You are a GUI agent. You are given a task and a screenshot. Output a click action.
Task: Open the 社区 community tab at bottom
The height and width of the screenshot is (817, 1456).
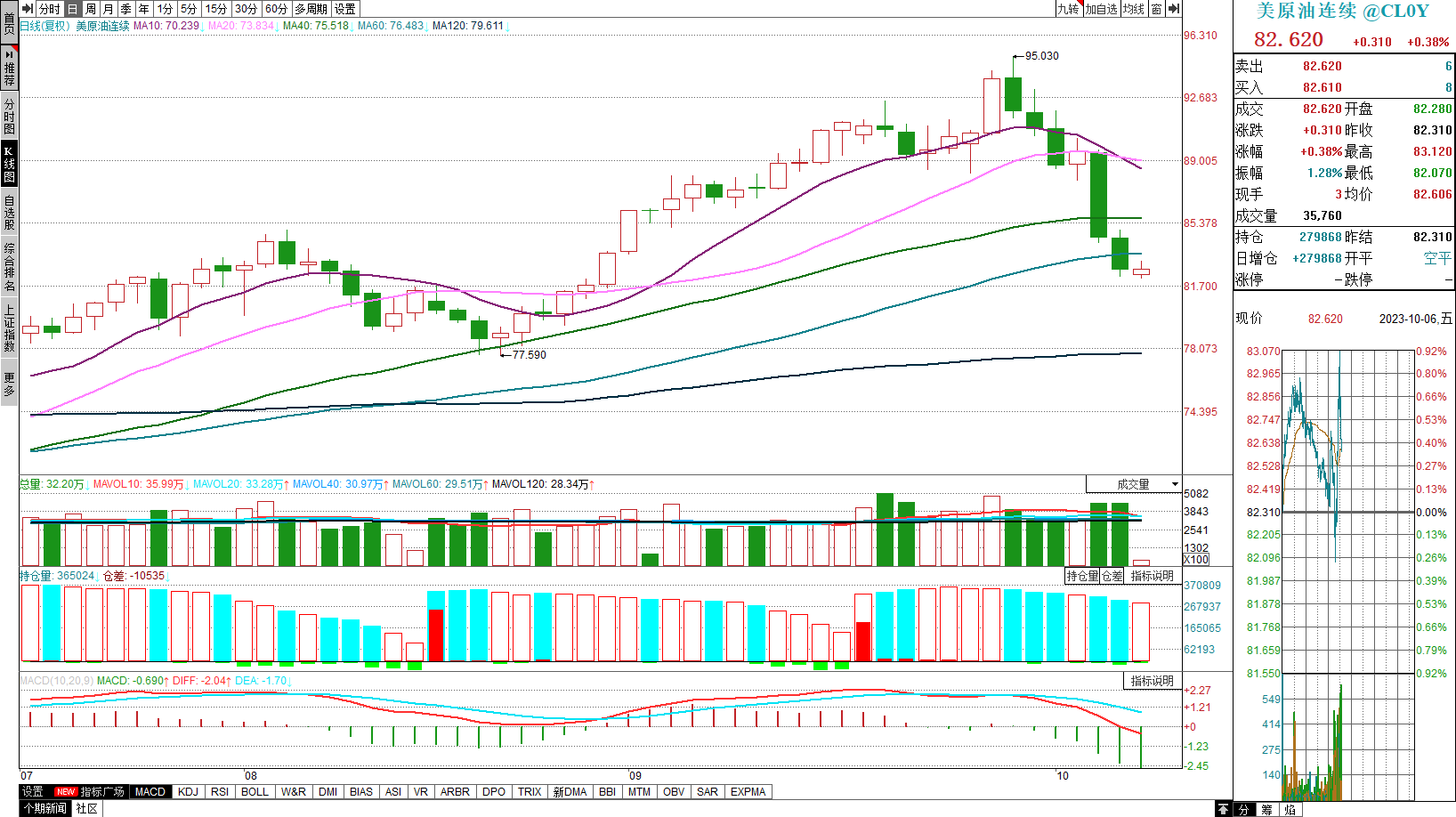pos(86,808)
